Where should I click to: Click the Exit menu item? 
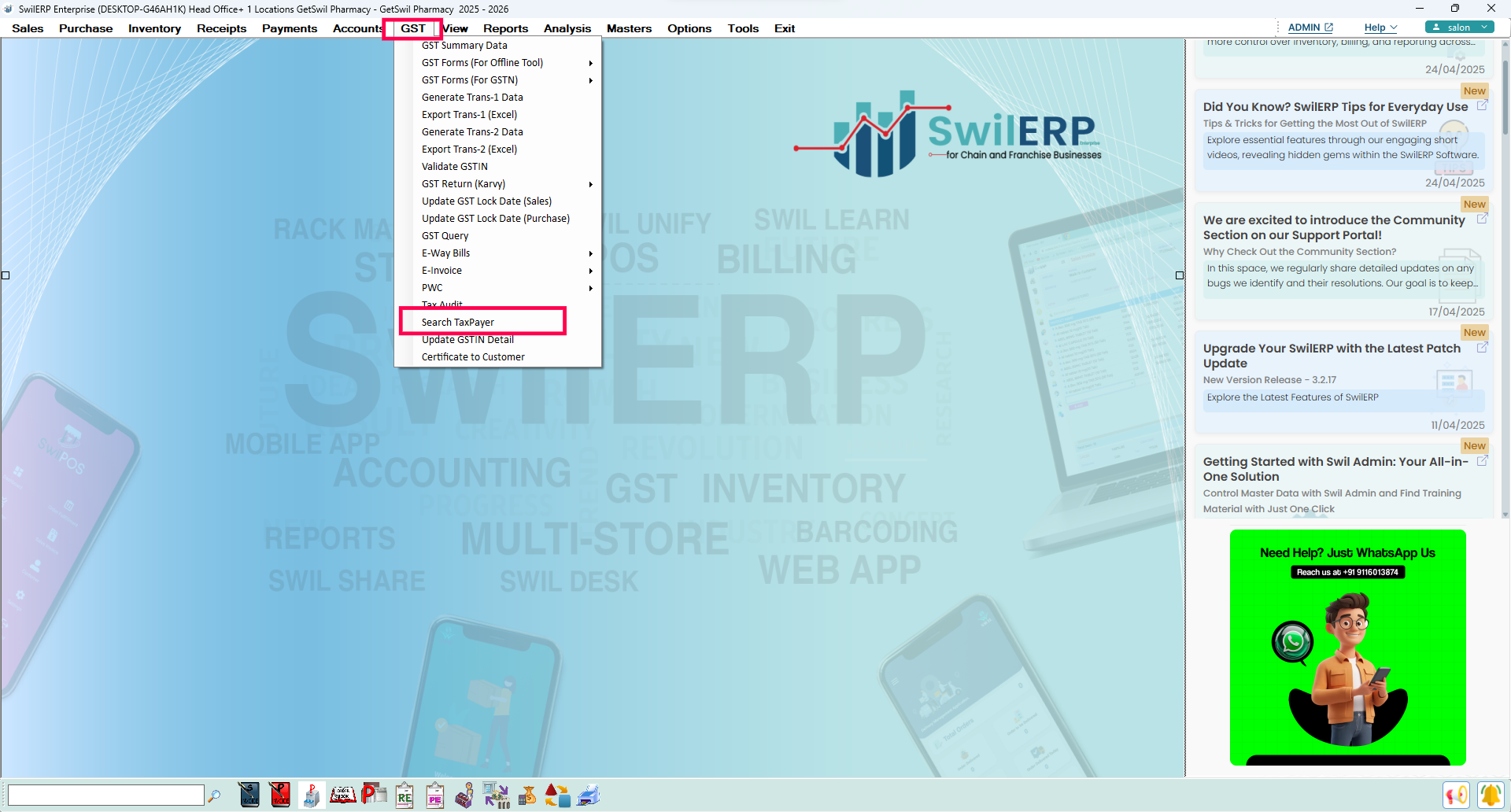(x=785, y=28)
